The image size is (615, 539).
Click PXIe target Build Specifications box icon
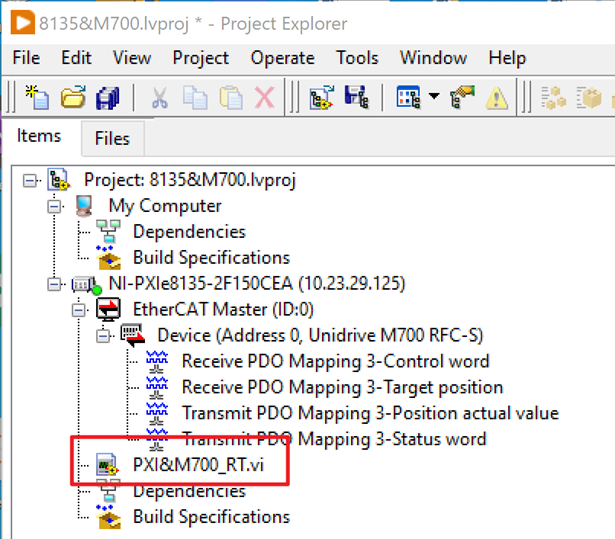pyautogui.click(x=108, y=517)
